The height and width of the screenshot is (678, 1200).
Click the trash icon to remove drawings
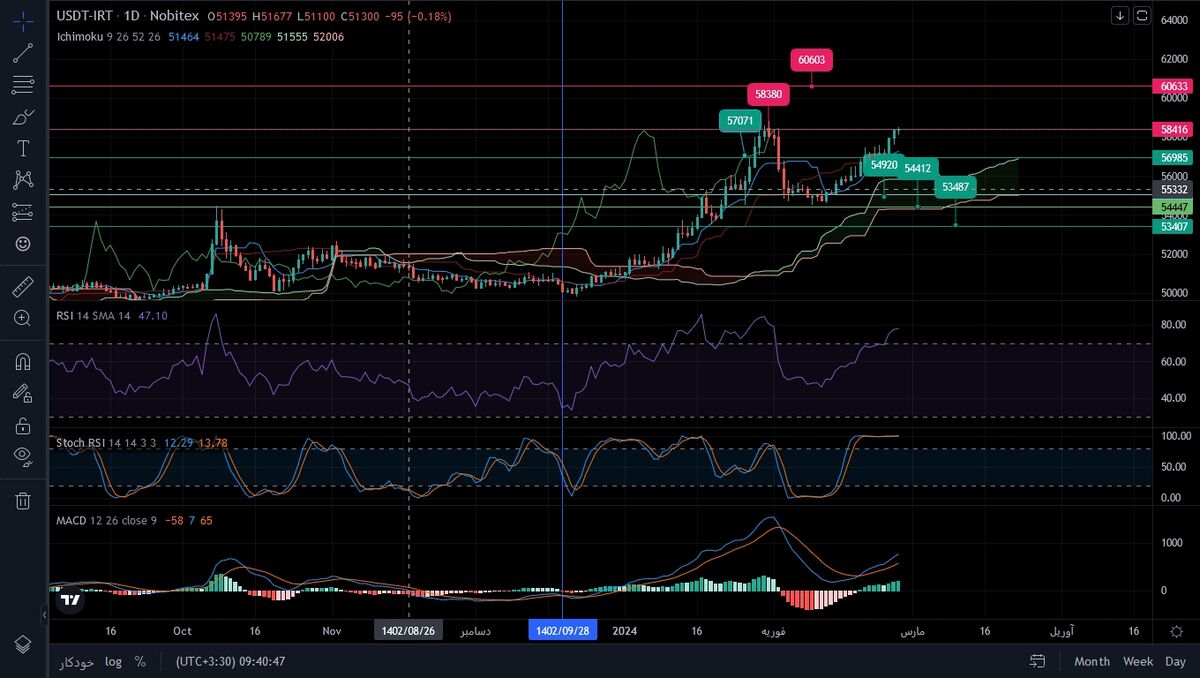[x=23, y=500]
